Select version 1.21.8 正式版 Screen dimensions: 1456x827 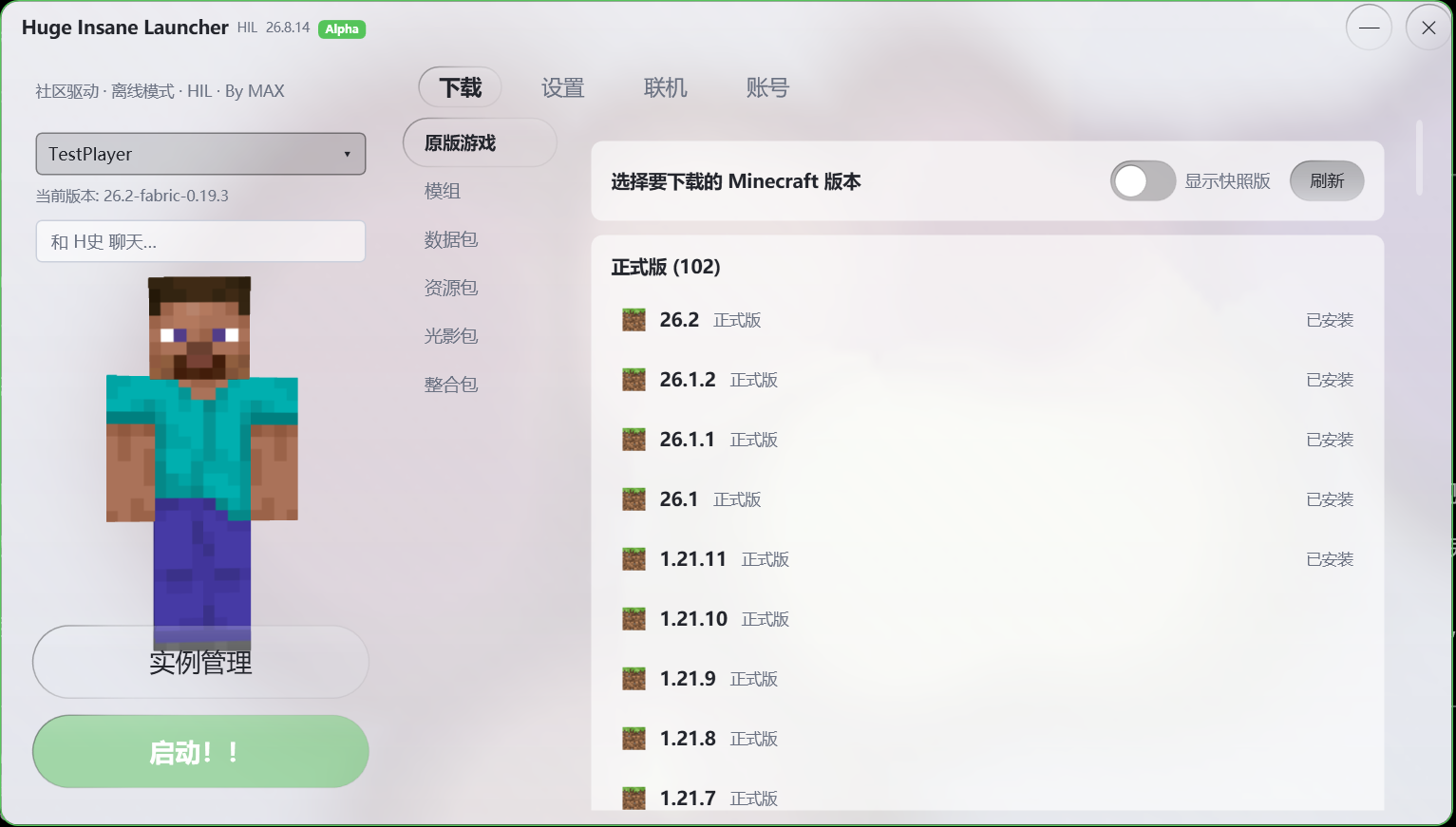click(988, 739)
